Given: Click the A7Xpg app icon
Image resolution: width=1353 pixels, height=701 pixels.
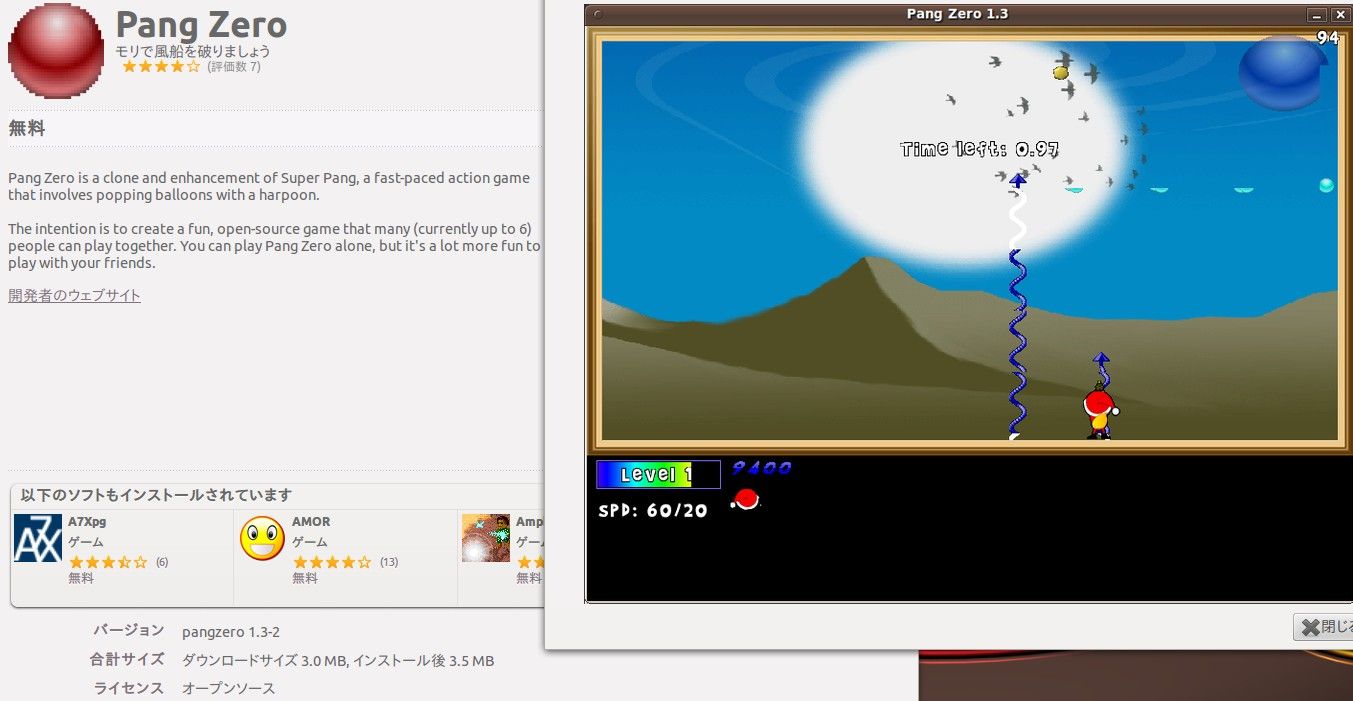Looking at the screenshot, I should tap(38, 538).
